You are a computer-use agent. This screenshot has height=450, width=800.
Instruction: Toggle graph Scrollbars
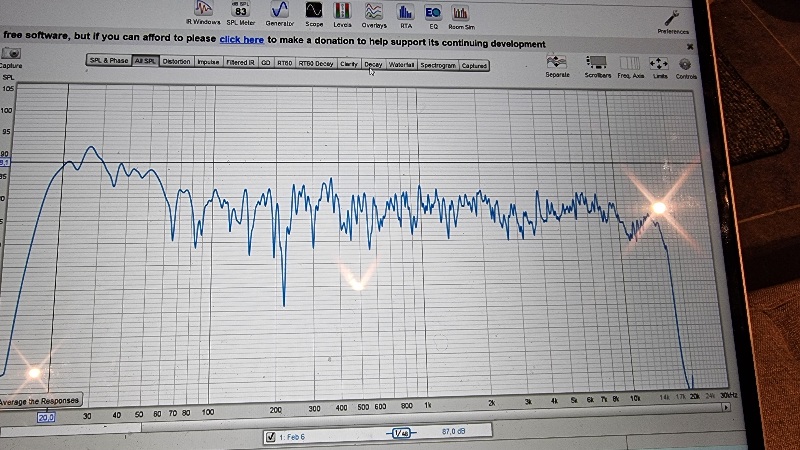point(598,65)
